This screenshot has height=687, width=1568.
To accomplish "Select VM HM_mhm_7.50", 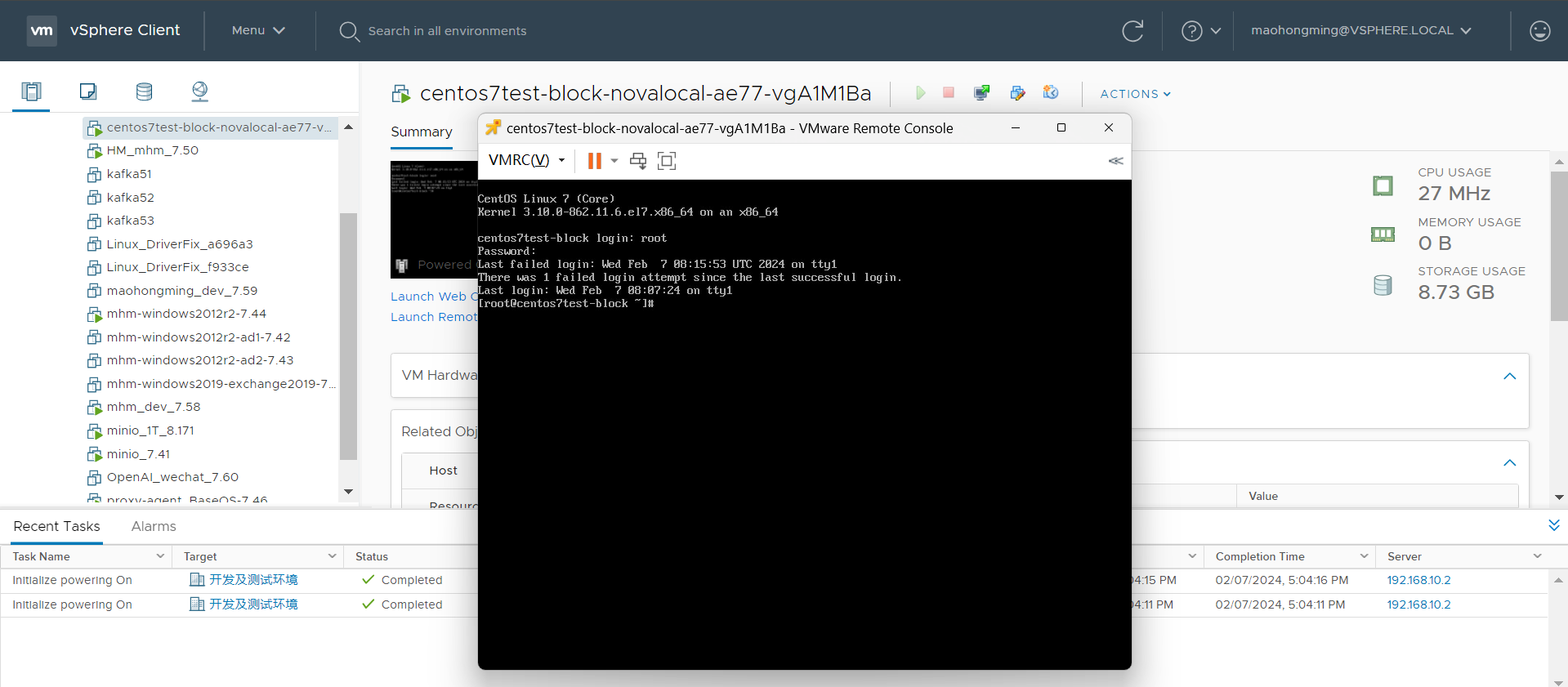I will (152, 150).
